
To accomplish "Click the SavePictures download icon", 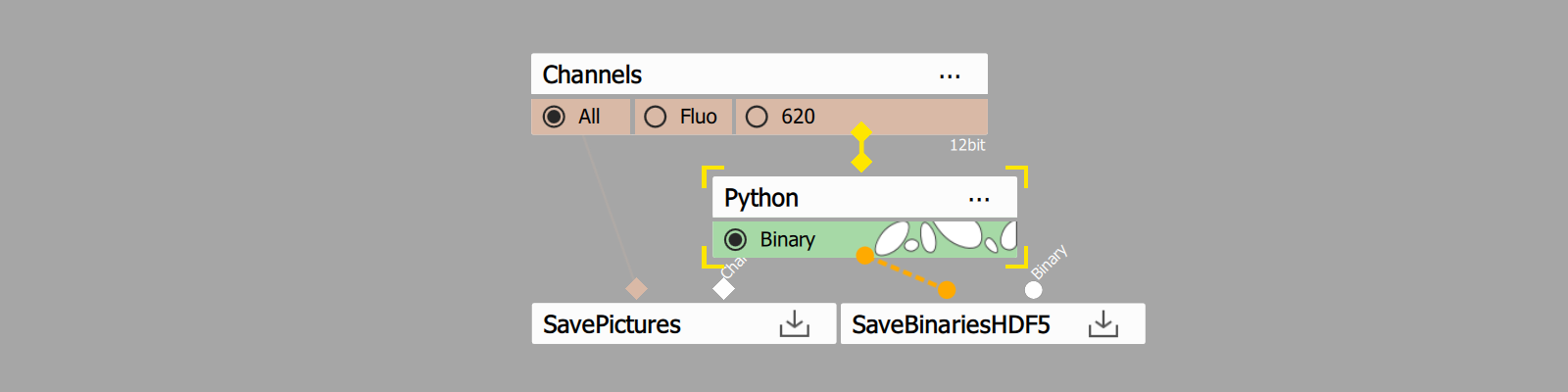I will pos(794,324).
